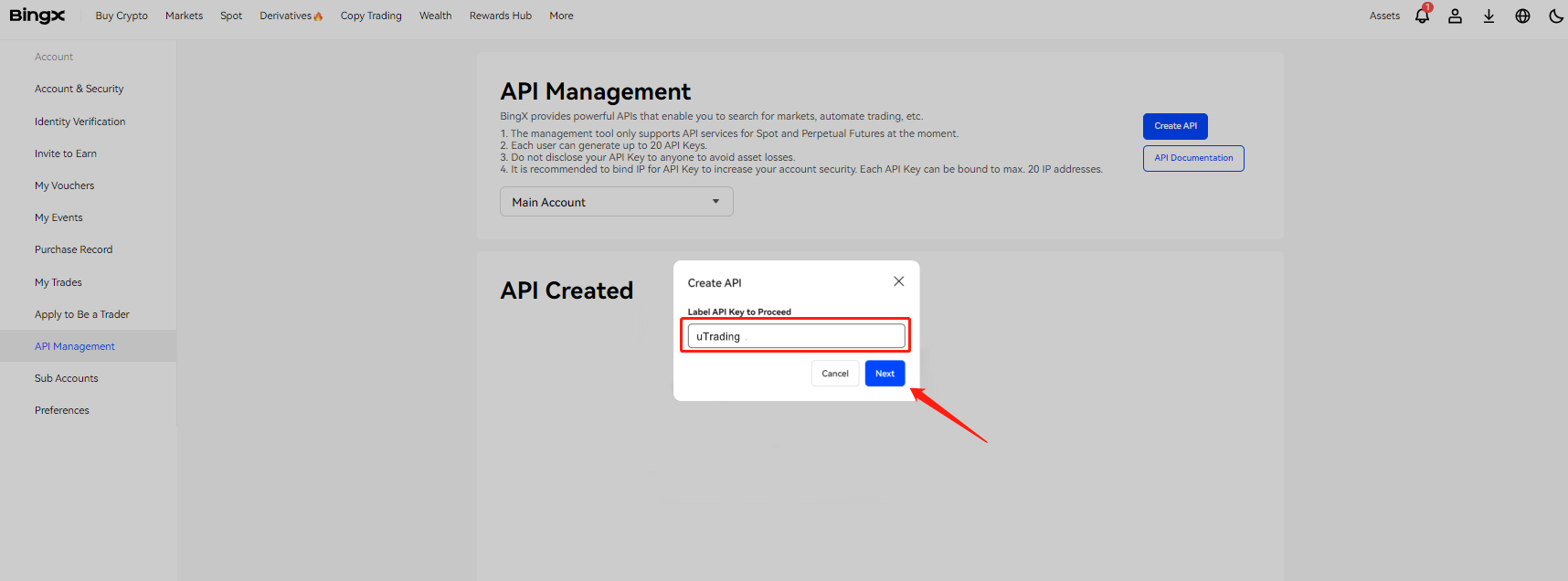This screenshot has height=581, width=1568.
Task: Open My Events in sidebar
Action: (x=58, y=217)
